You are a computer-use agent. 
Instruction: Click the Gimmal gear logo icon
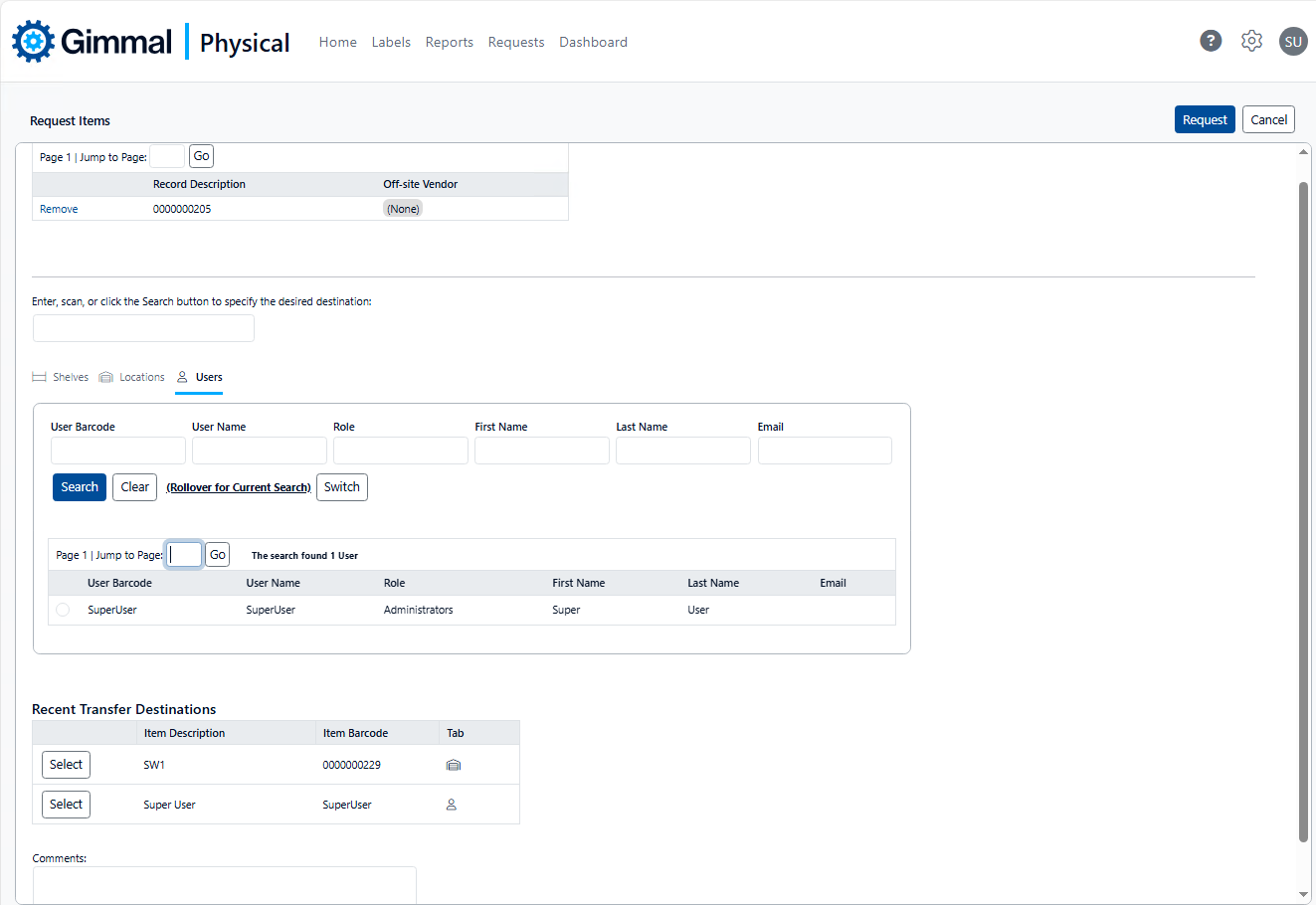click(34, 42)
